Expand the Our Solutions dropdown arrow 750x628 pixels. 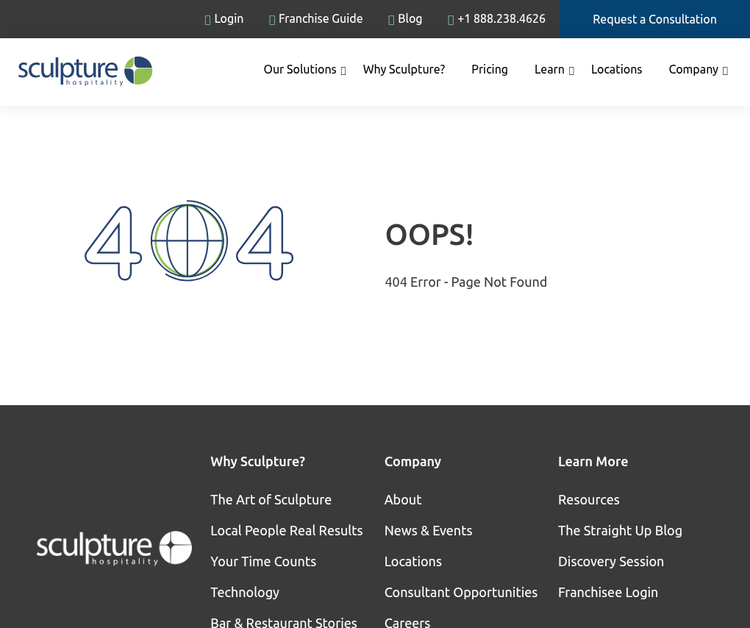point(343,71)
